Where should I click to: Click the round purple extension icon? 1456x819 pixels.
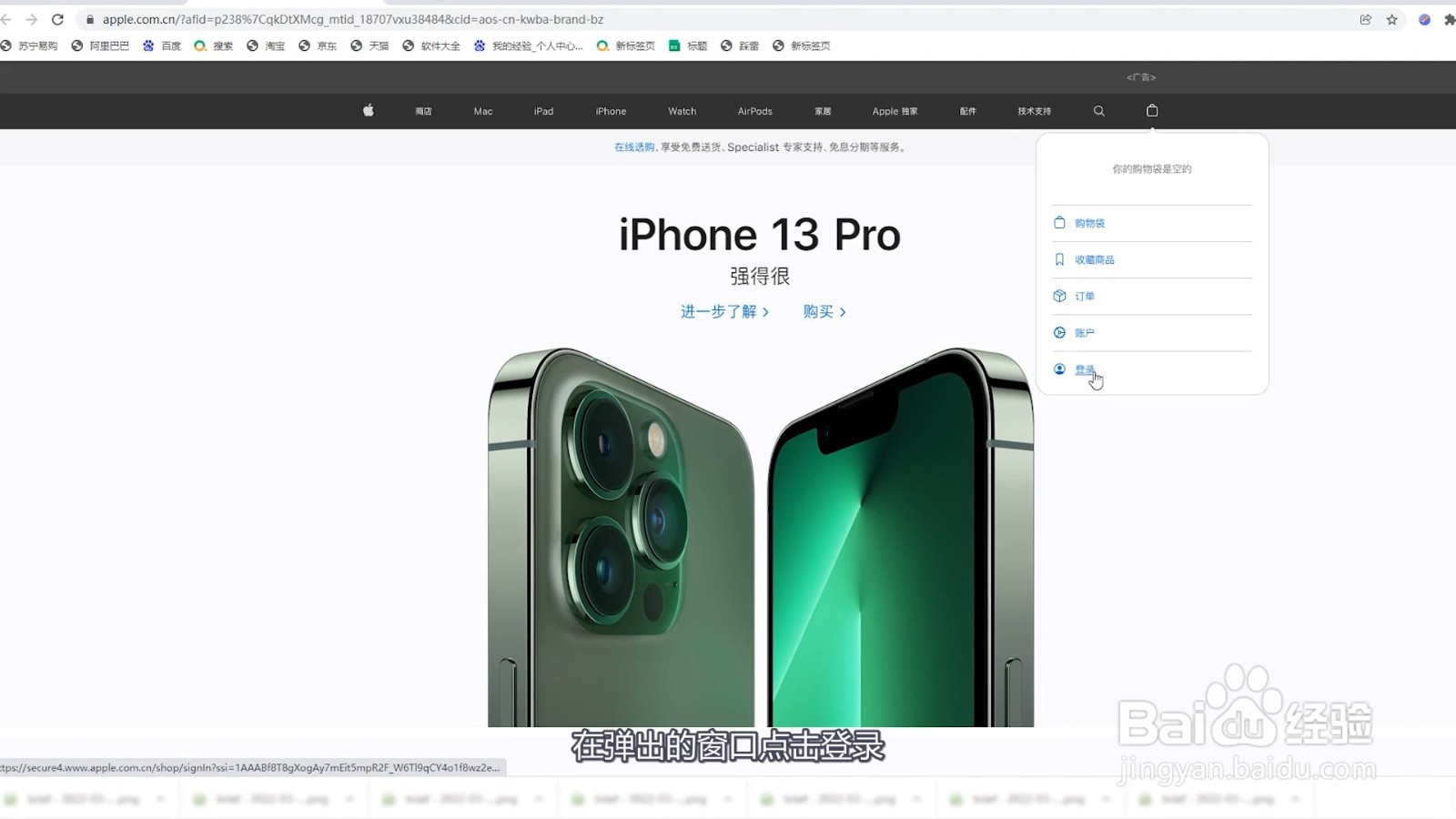point(1424,19)
